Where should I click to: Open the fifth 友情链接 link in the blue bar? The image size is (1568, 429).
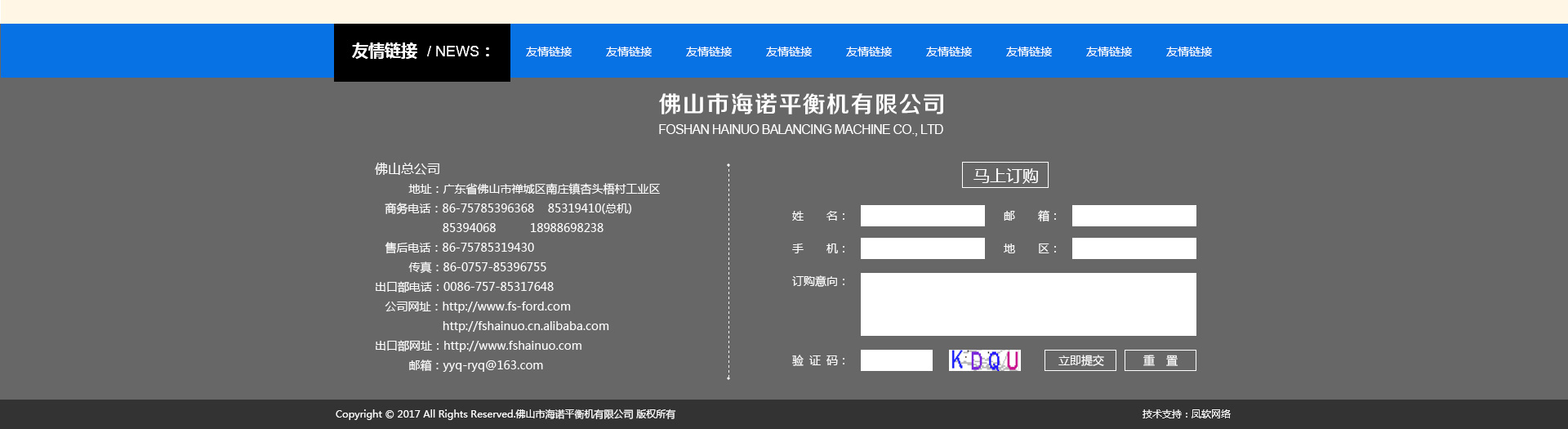[869, 51]
